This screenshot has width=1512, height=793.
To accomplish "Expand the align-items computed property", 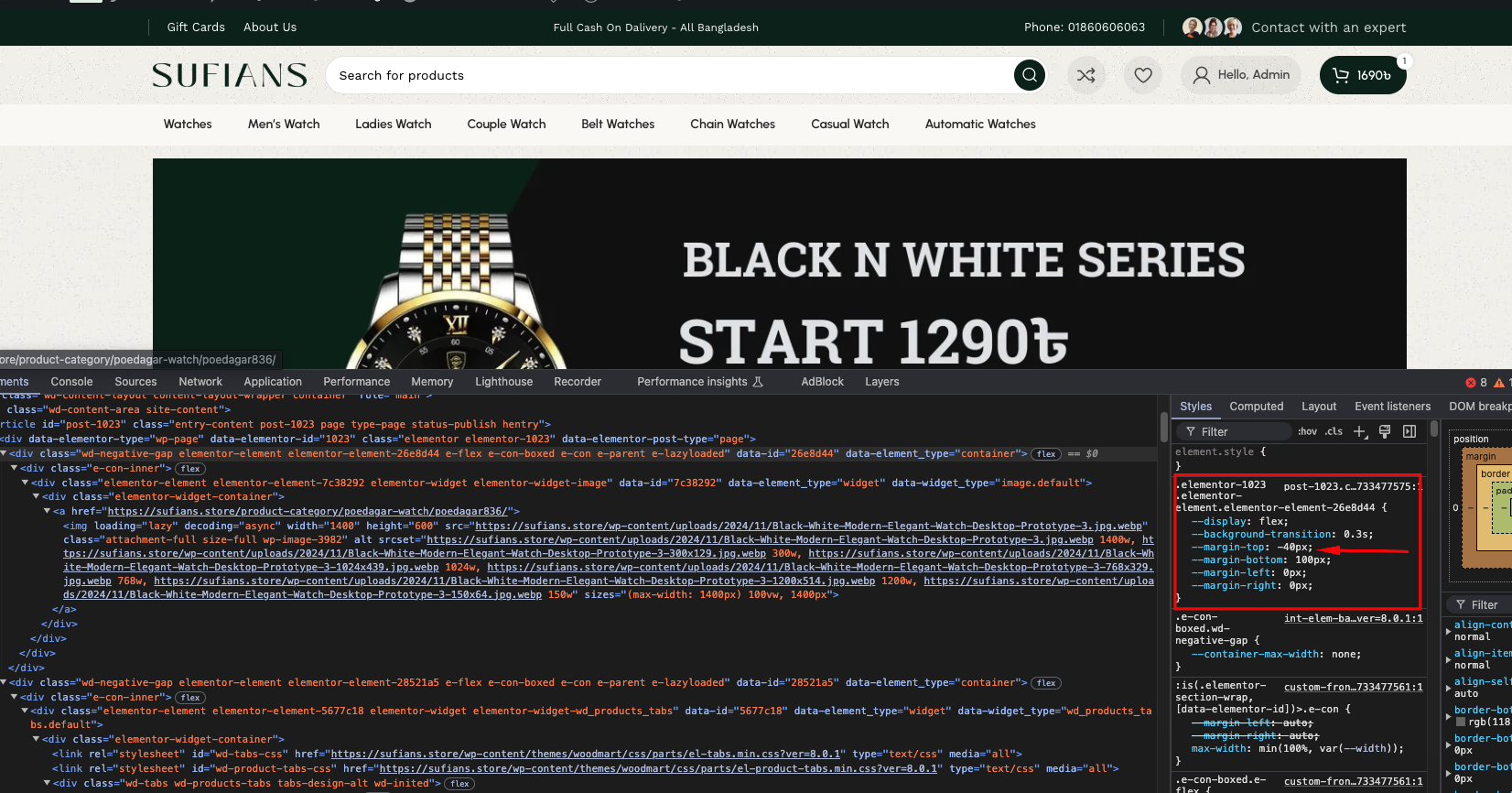I will pos(1448,659).
